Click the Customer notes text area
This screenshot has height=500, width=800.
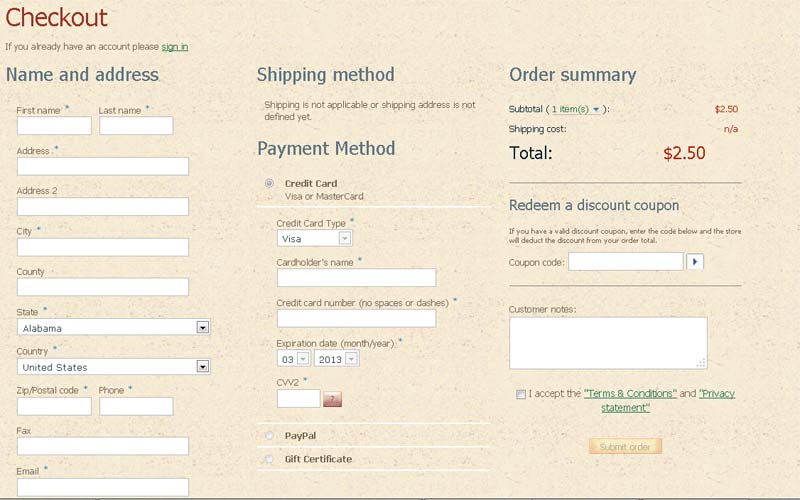pos(608,343)
